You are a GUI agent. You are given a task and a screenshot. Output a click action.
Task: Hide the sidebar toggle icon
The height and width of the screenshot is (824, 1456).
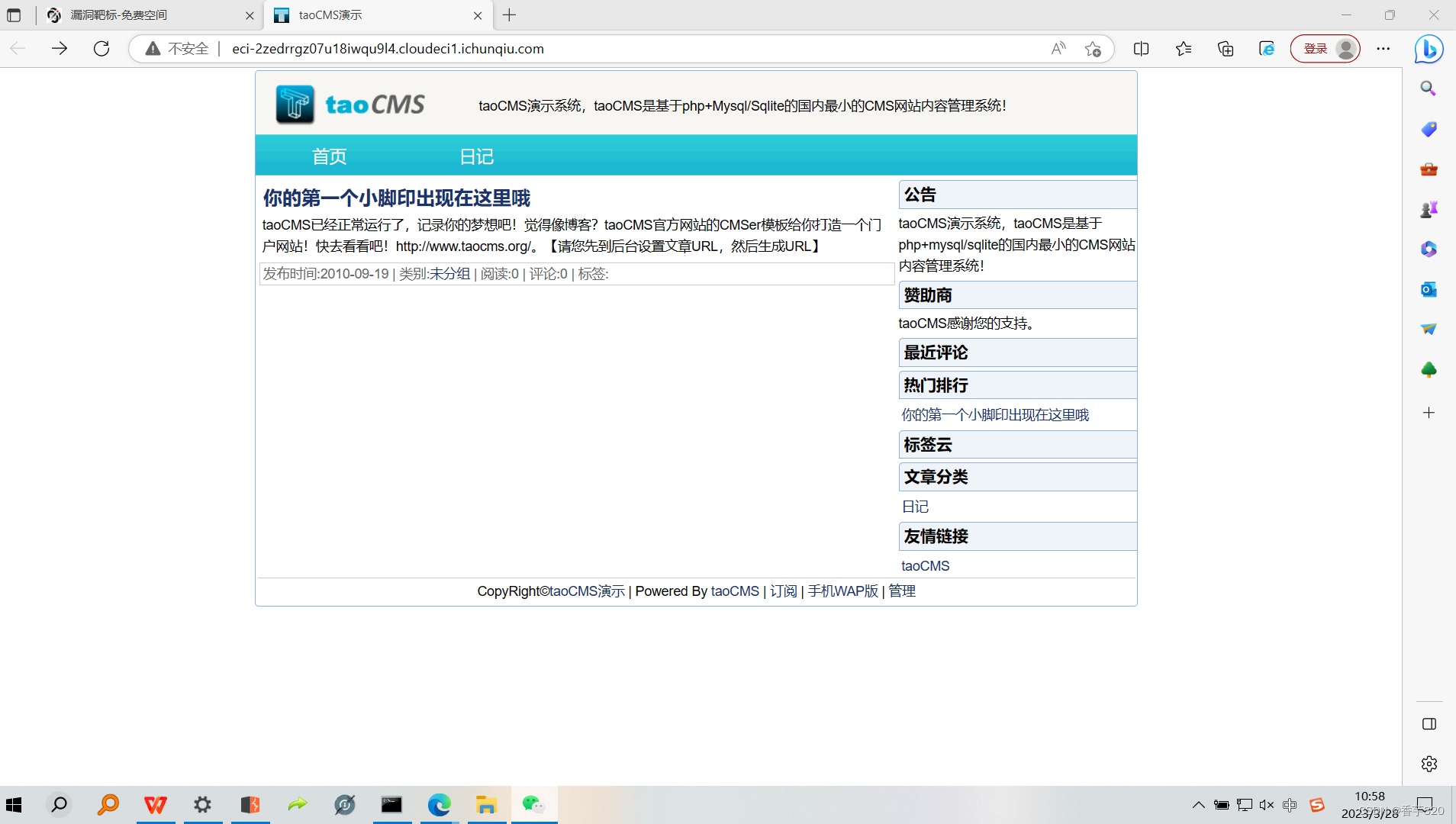tap(1429, 724)
